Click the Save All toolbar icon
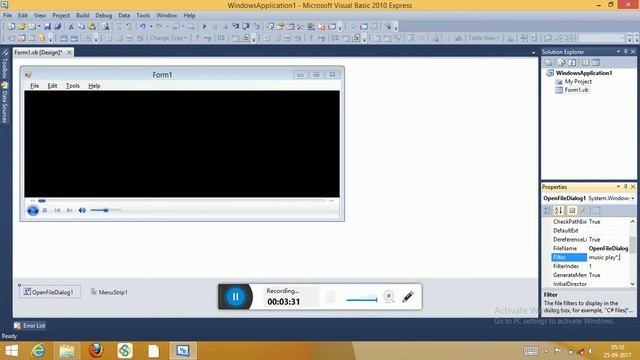 (x=58, y=27)
